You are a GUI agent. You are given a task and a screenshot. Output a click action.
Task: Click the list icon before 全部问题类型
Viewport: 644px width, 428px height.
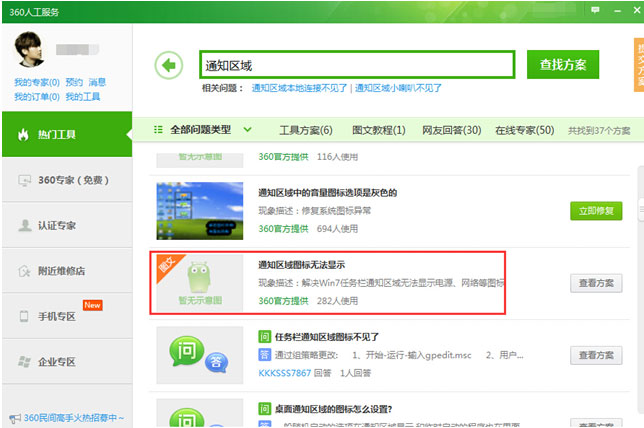pos(158,130)
